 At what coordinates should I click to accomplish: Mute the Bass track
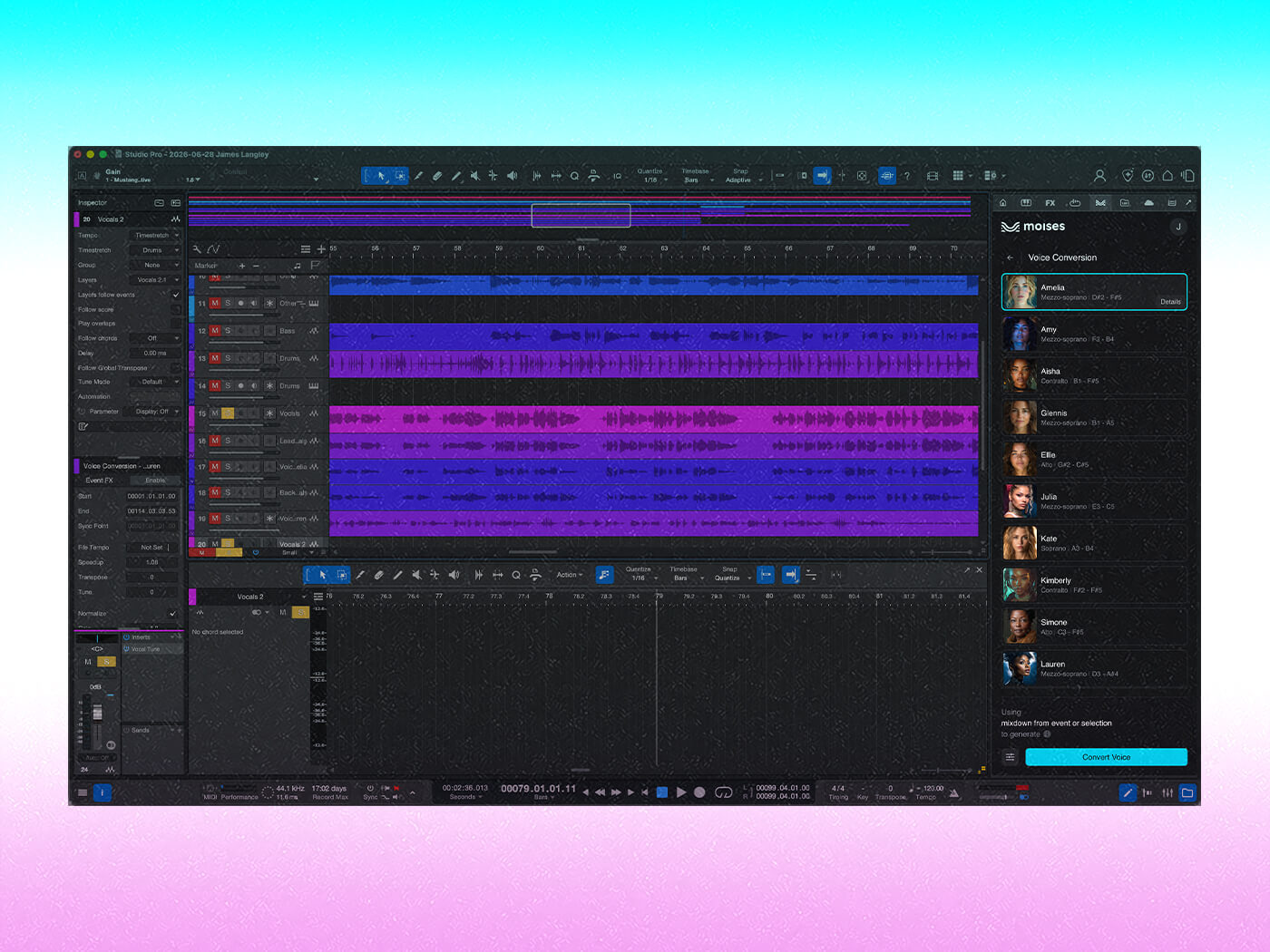(215, 331)
